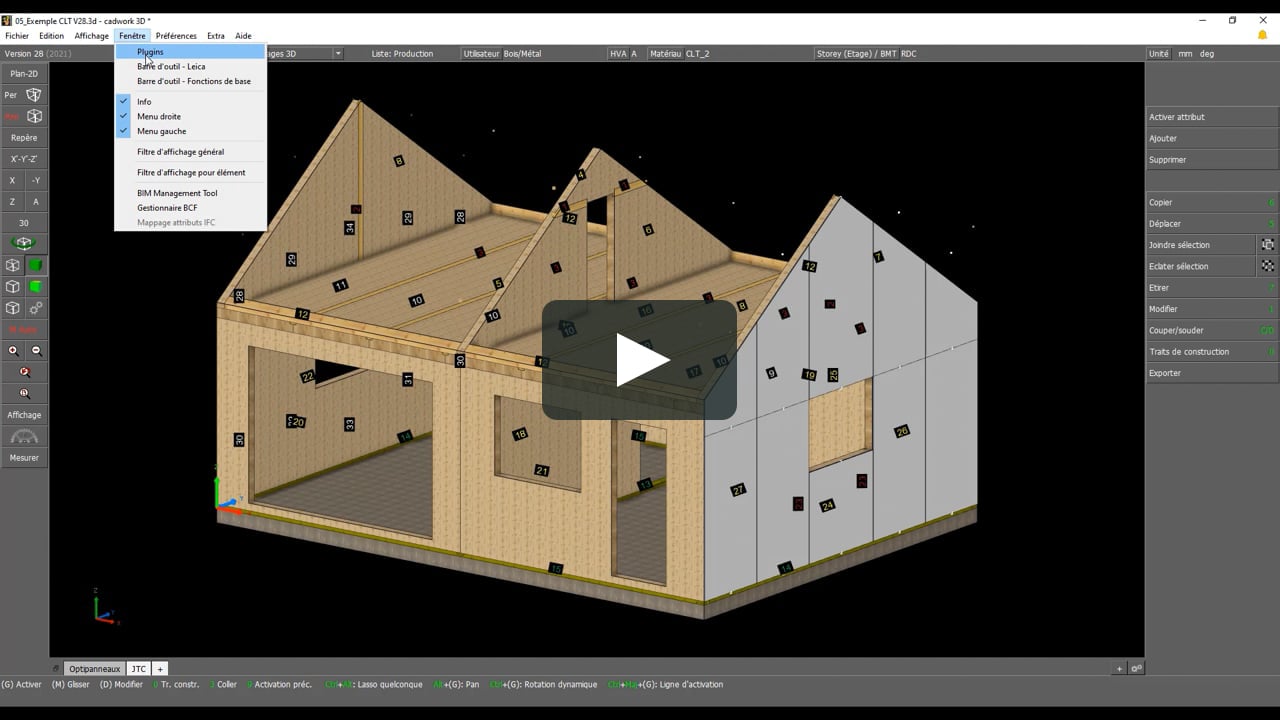Screen dimensions: 1280x720
Task: Toggle the Info checkmark entry
Action: 191,102
